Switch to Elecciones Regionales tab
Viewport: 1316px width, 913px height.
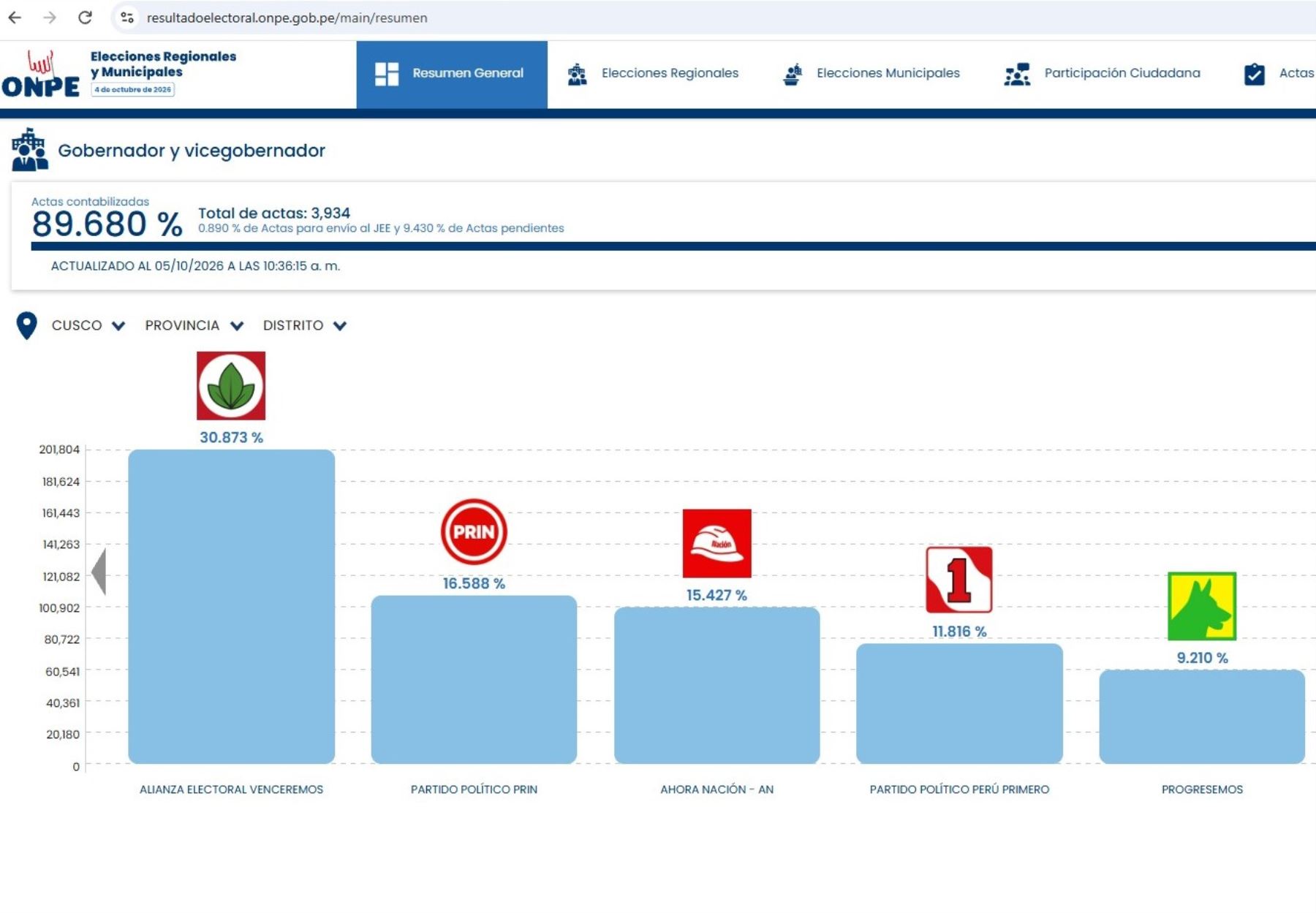(653, 73)
